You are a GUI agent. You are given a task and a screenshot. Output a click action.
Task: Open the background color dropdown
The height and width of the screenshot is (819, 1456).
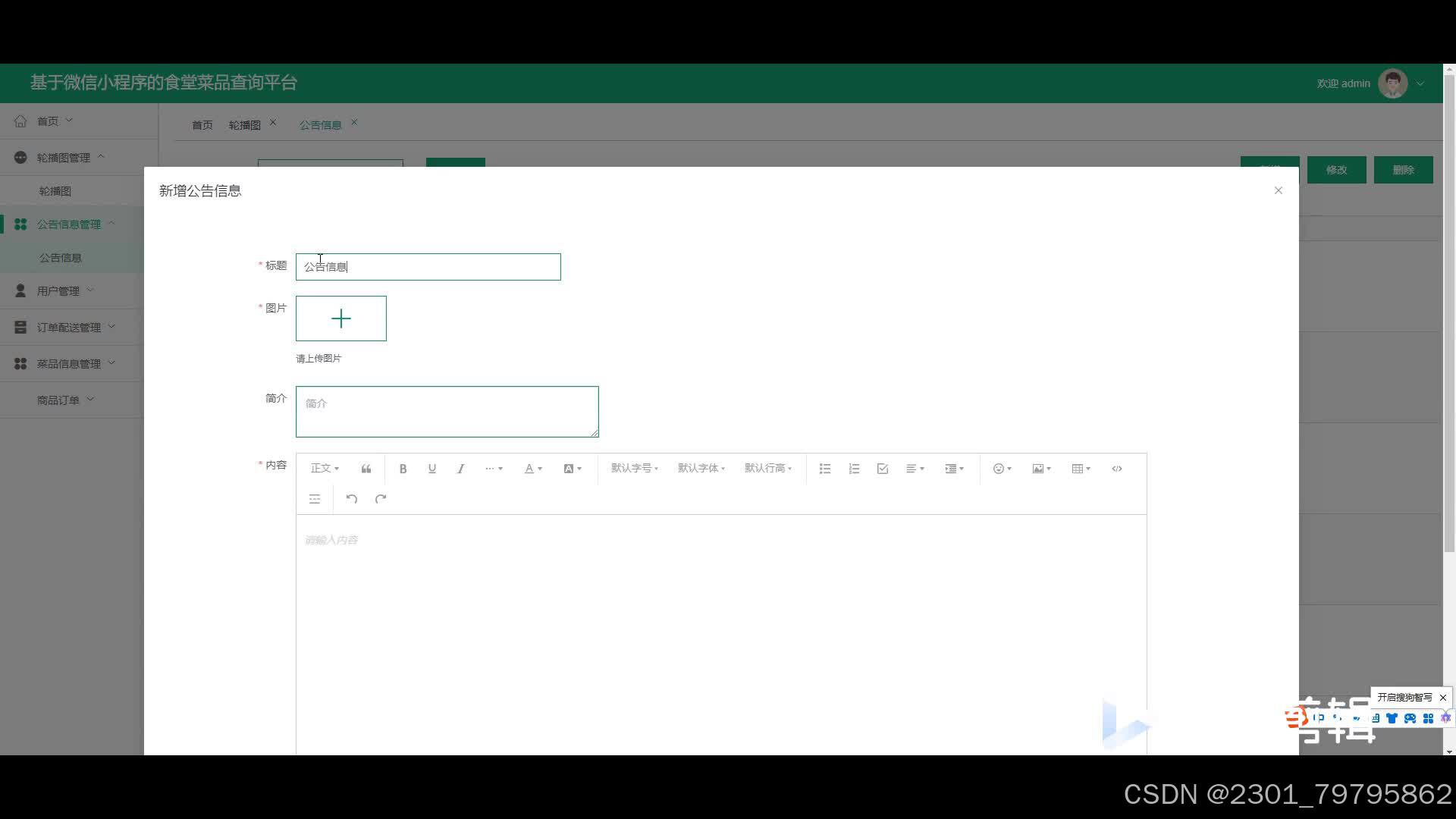click(573, 469)
